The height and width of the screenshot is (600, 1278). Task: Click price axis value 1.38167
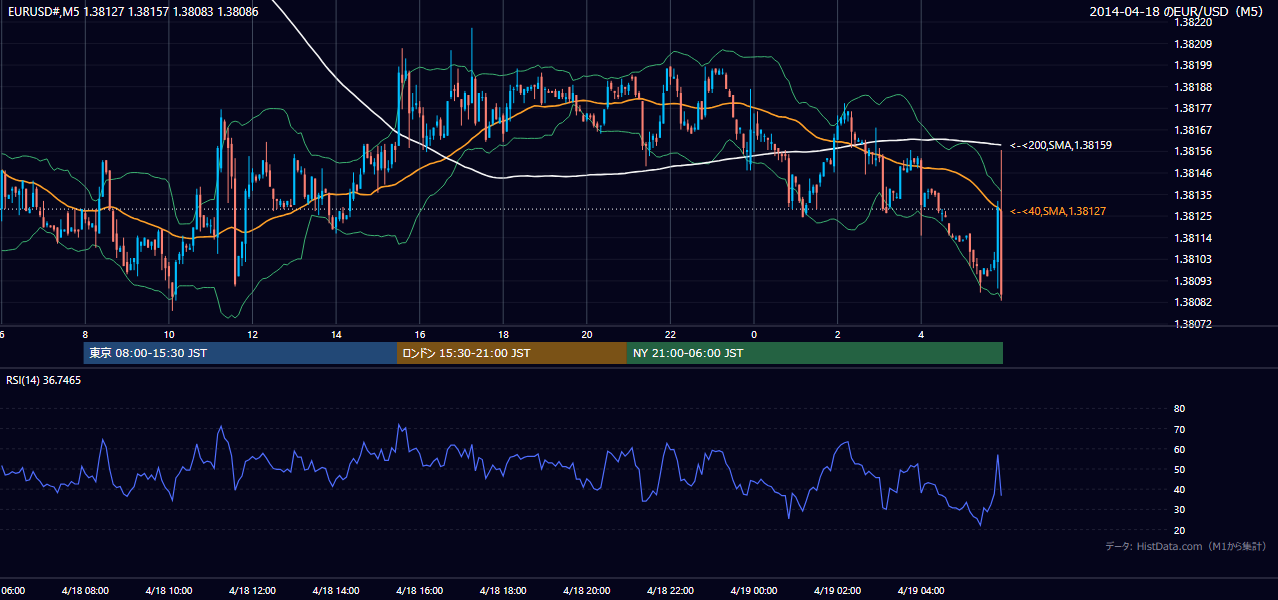(x=1194, y=130)
